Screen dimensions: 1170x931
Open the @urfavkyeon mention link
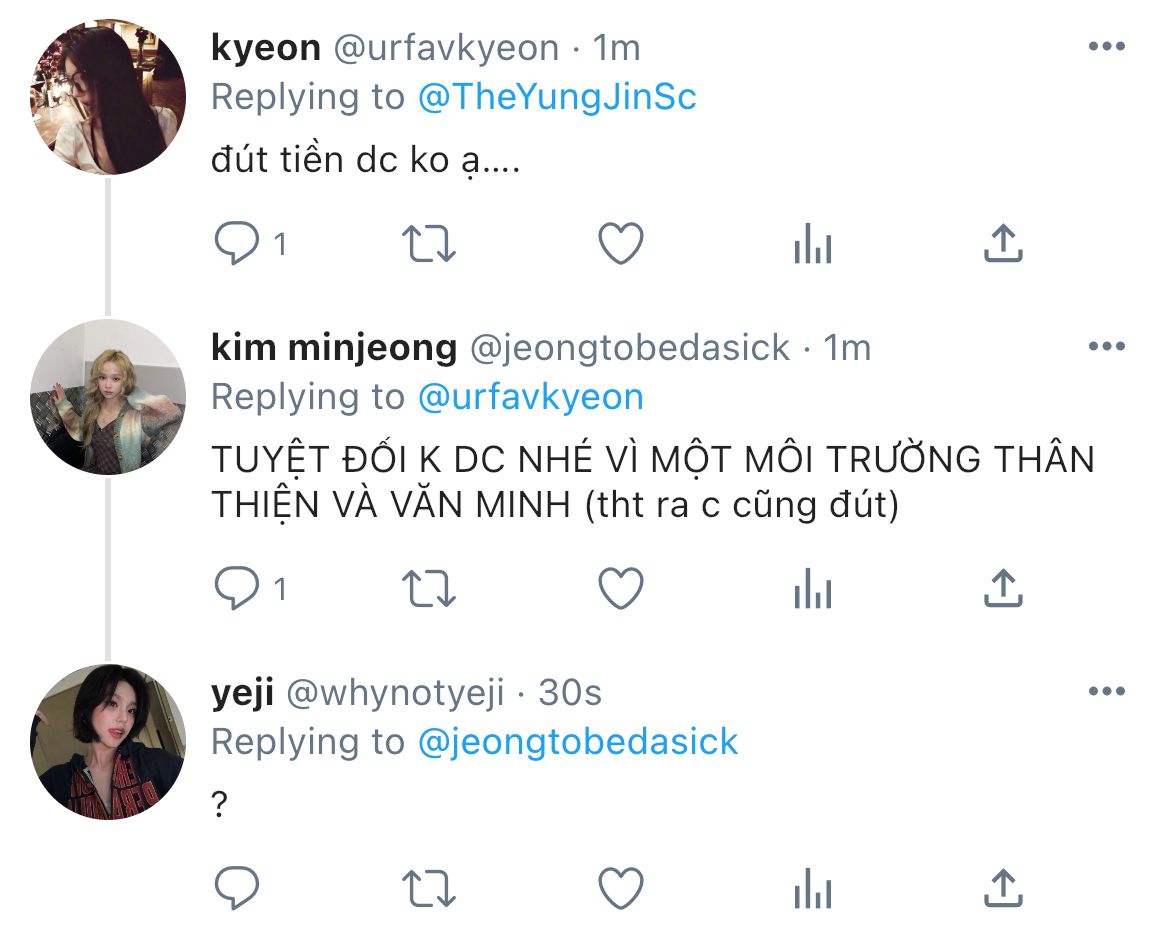[531, 397]
